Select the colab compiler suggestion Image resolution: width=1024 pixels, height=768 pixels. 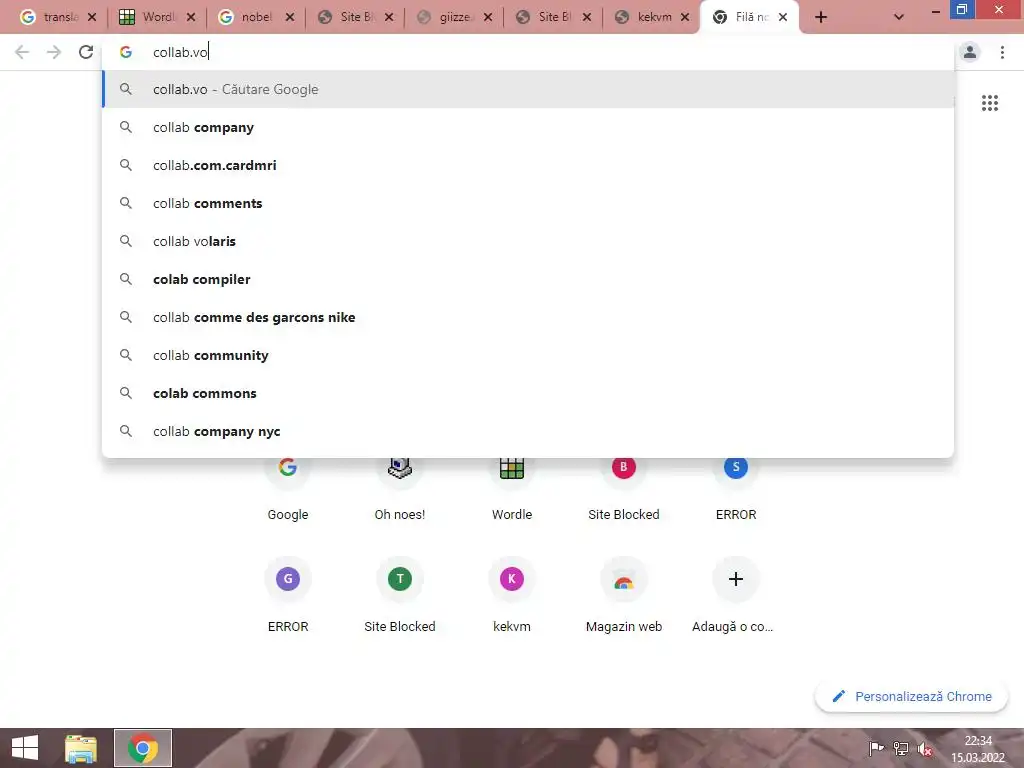[528, 279]
